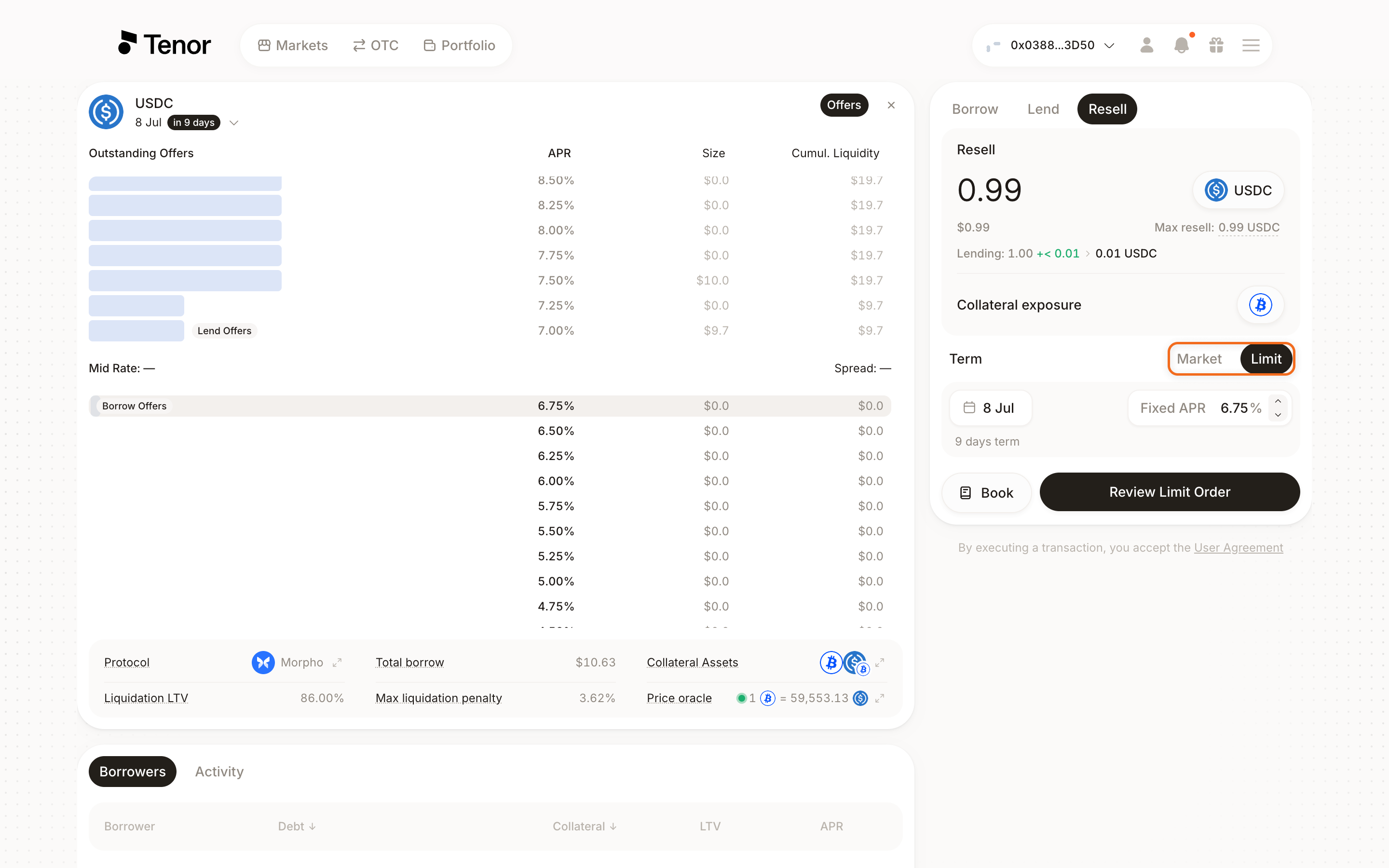Decrease Fixed APR with down arrow
This screenshot has height=868, width=1389.
[x=1278, y=415]
